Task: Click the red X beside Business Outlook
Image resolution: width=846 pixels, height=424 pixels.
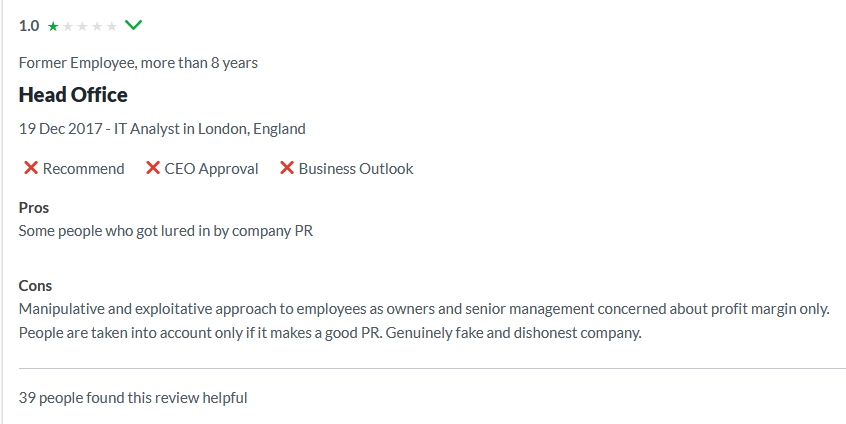Action: [x=287, y=168]
